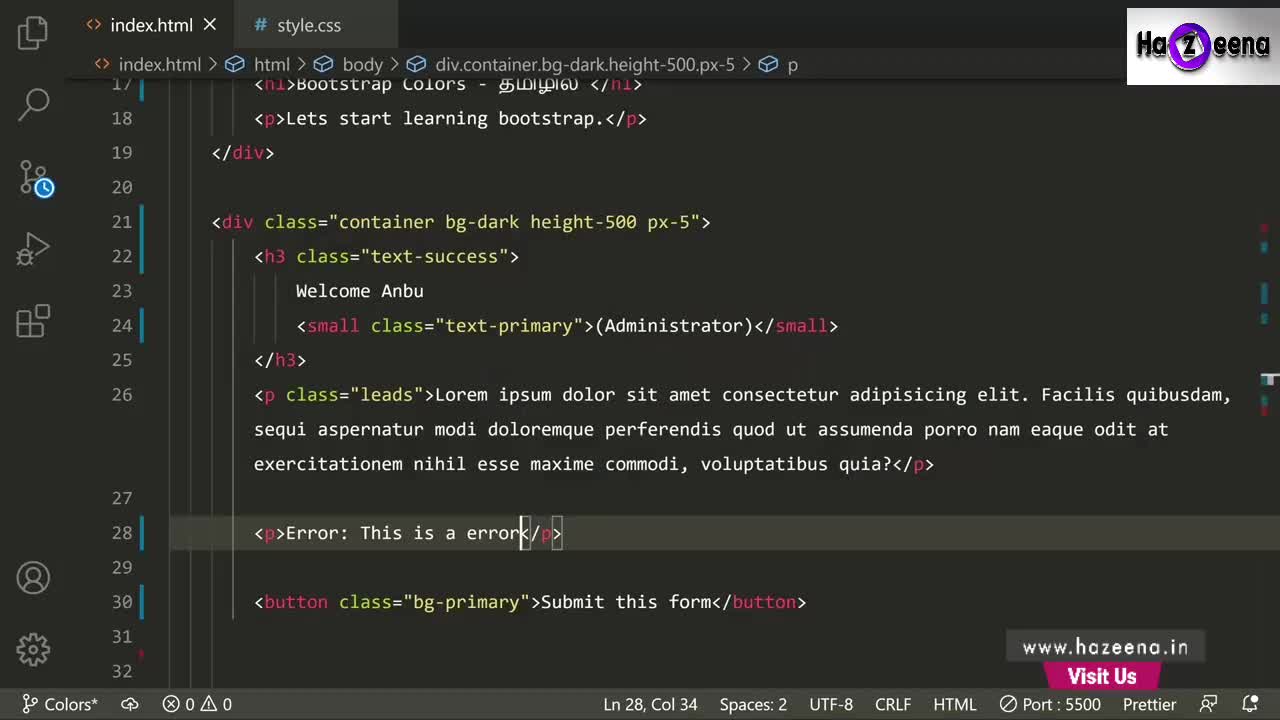Open the Manage gear menu
Screen dimensions: 1280x720
[33, 650]
